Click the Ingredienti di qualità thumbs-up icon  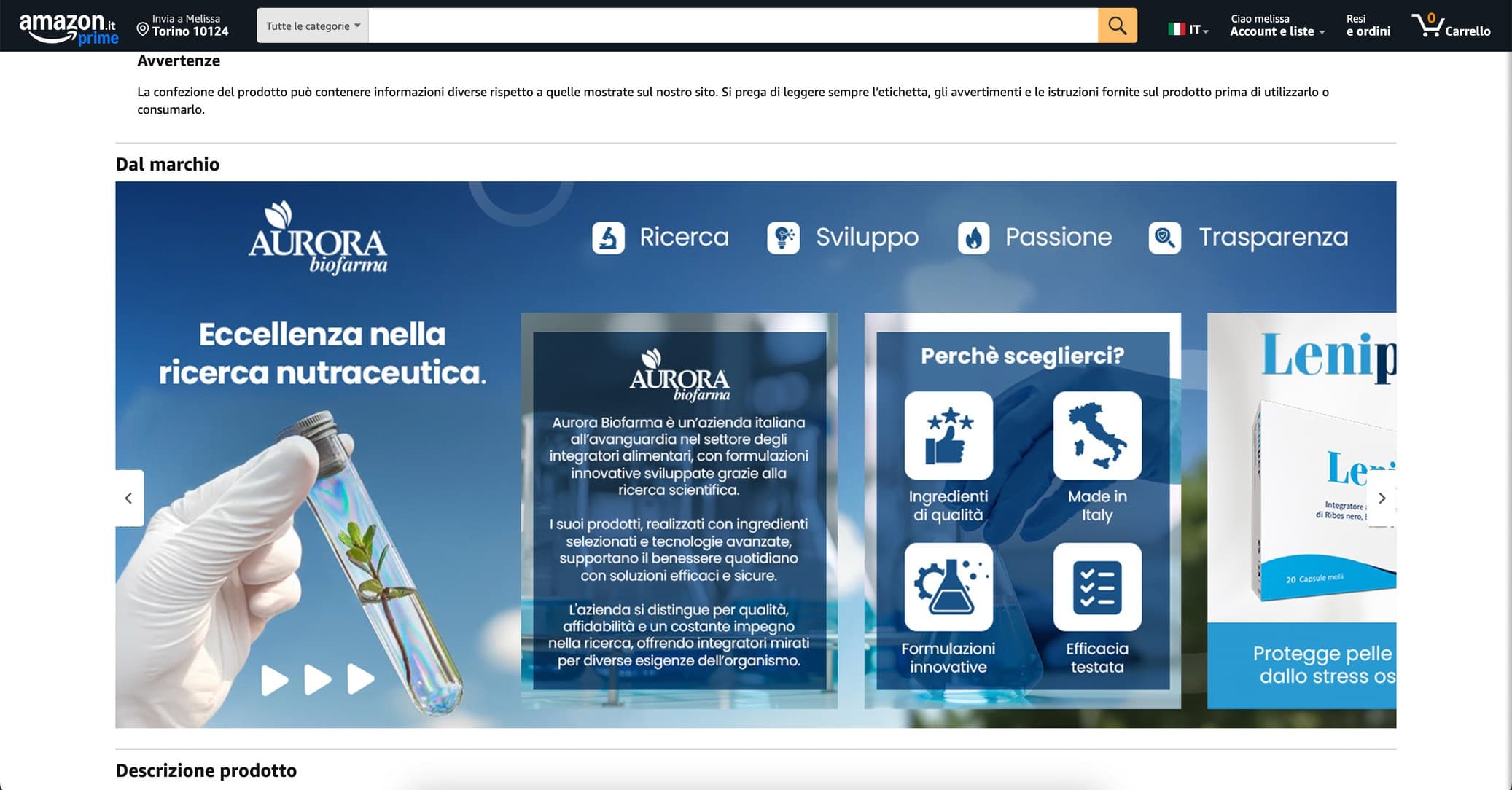[948, 436]
